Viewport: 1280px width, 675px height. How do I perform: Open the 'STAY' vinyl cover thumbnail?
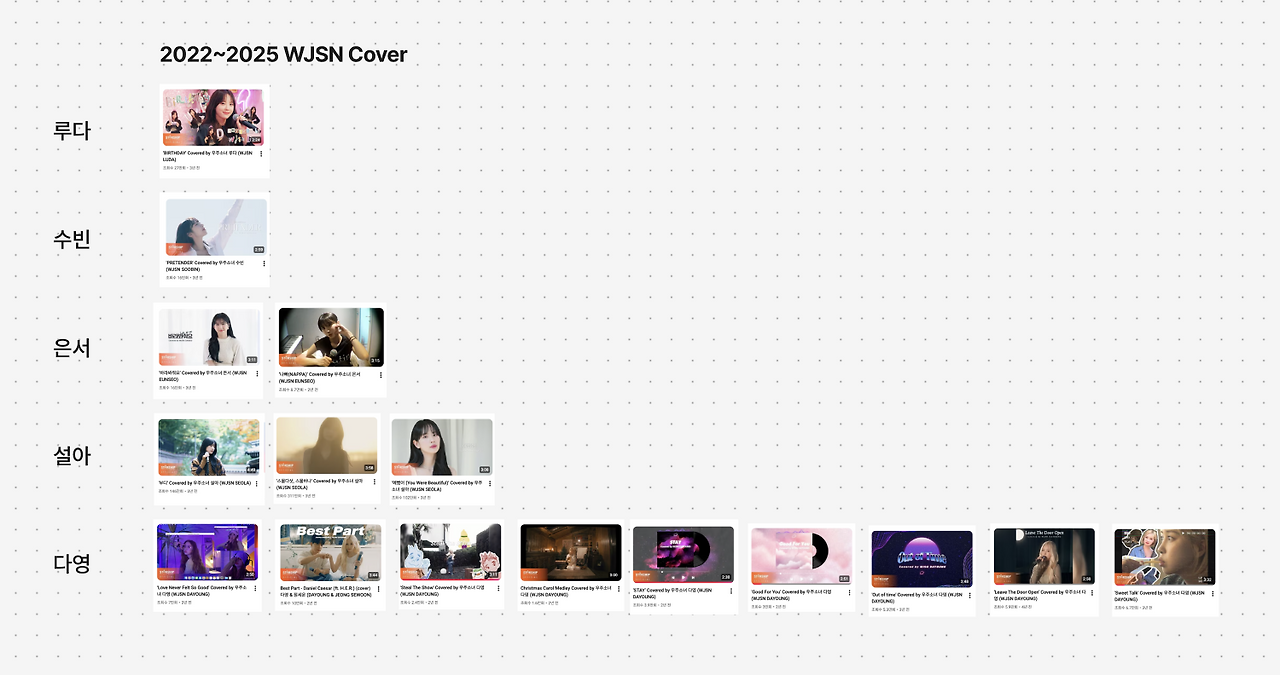tap(683, 555)
